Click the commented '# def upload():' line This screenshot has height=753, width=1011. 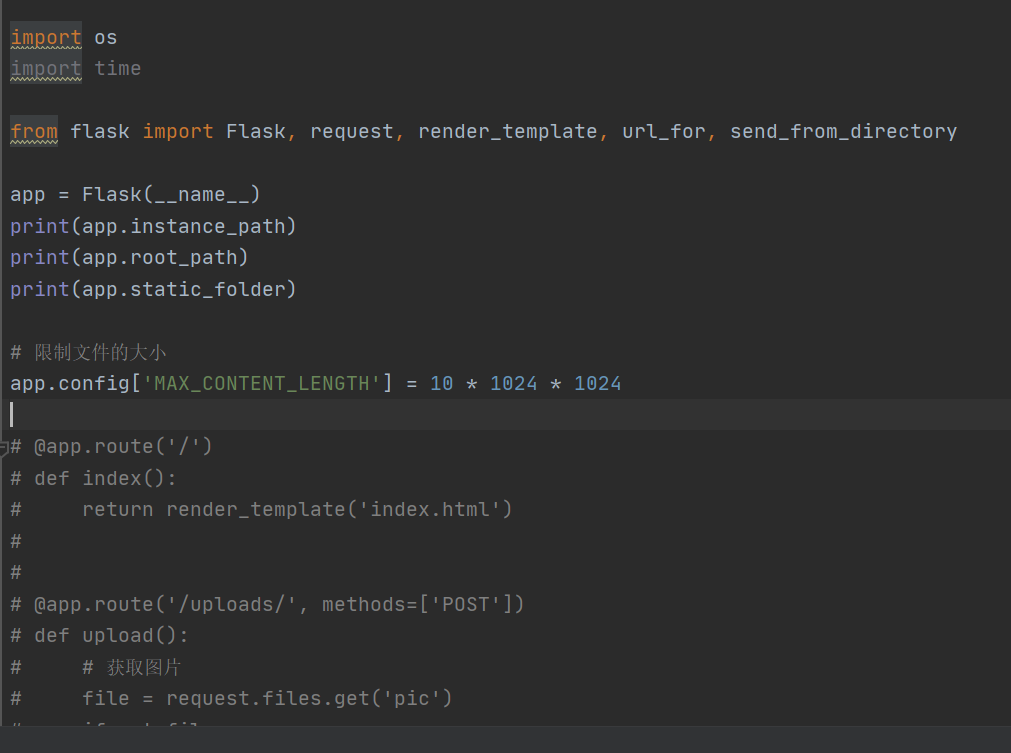click(x=100, y=636)
